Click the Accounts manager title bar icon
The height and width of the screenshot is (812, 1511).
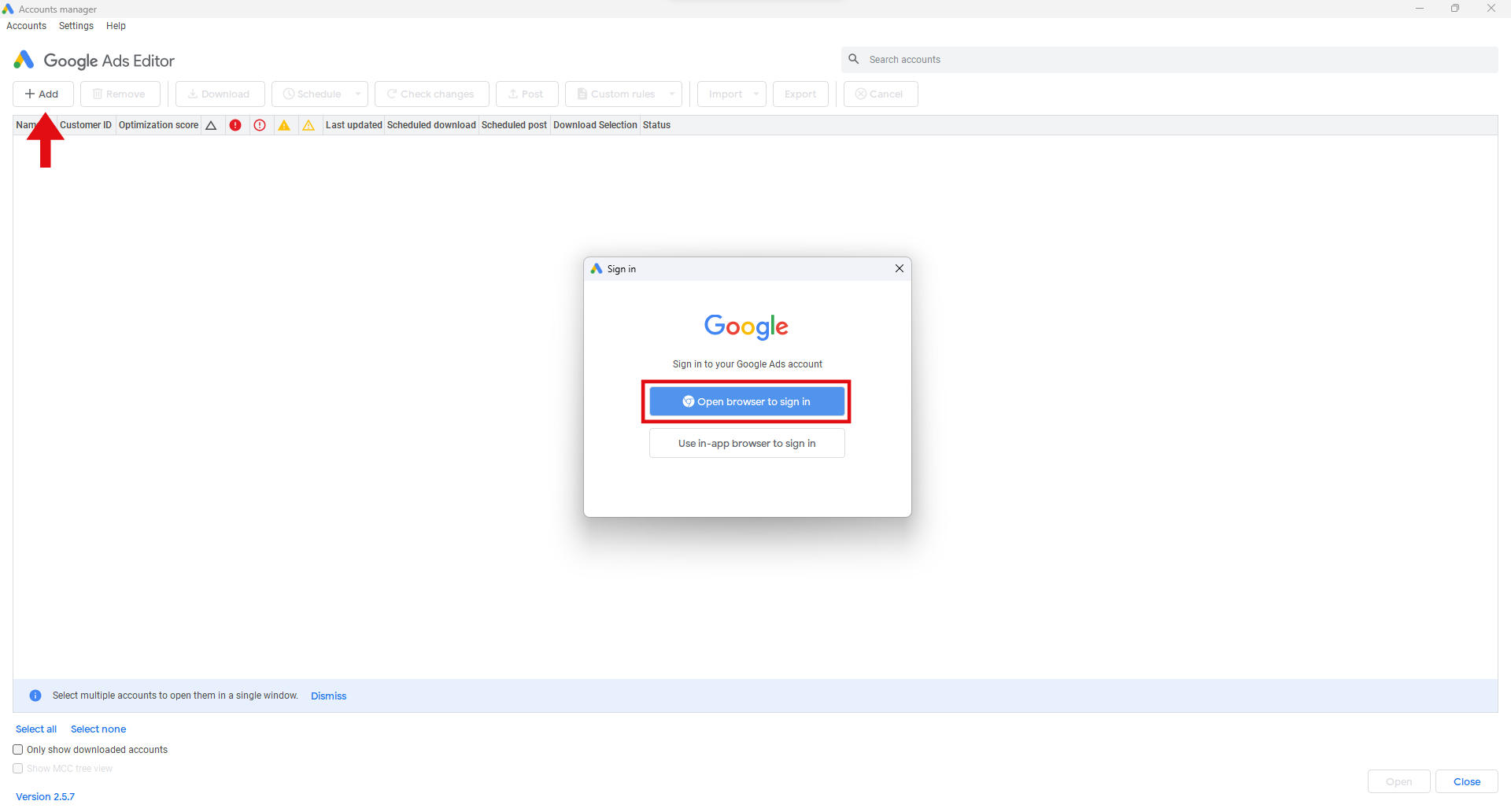9,9
